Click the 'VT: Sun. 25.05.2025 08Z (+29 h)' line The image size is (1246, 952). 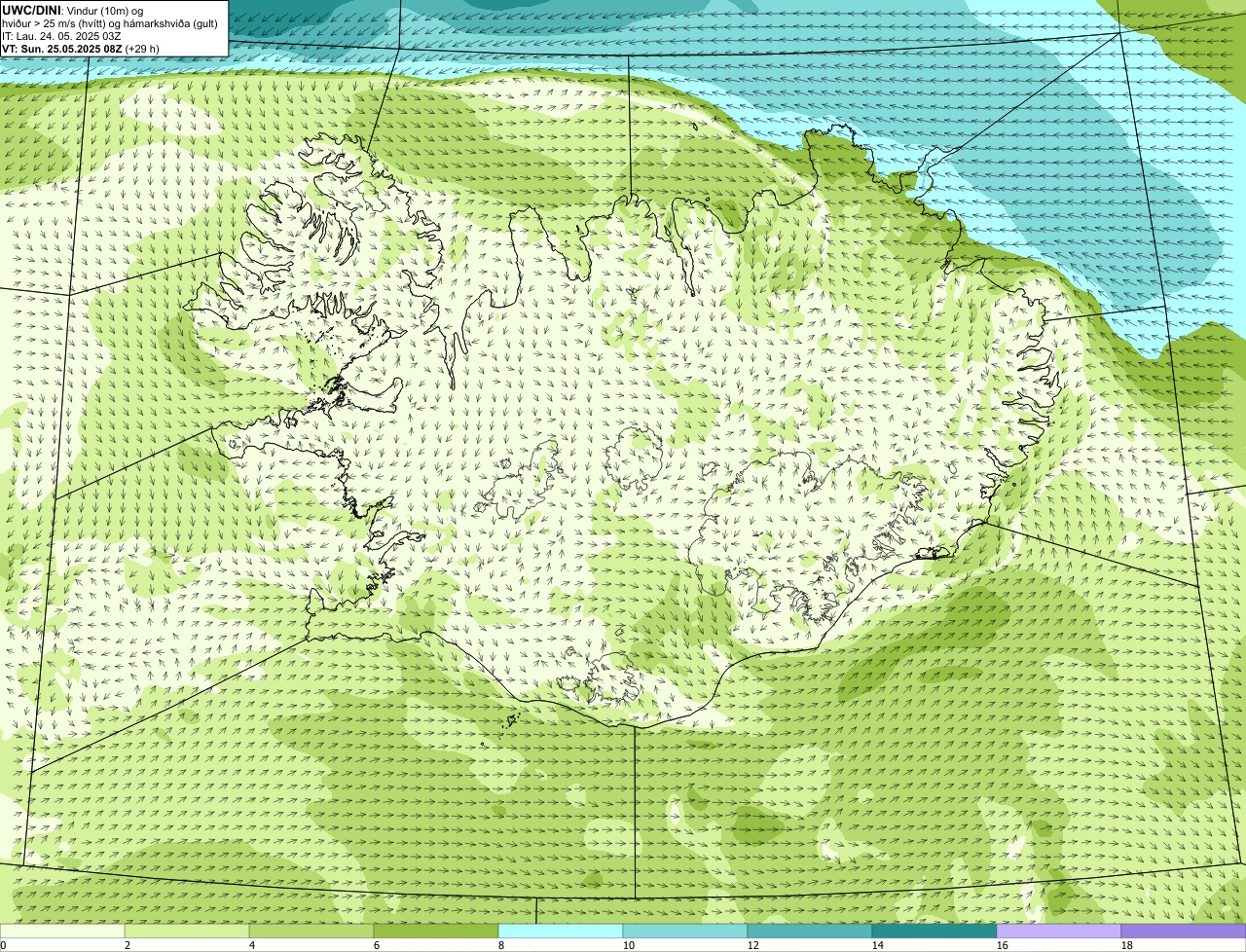81,48
